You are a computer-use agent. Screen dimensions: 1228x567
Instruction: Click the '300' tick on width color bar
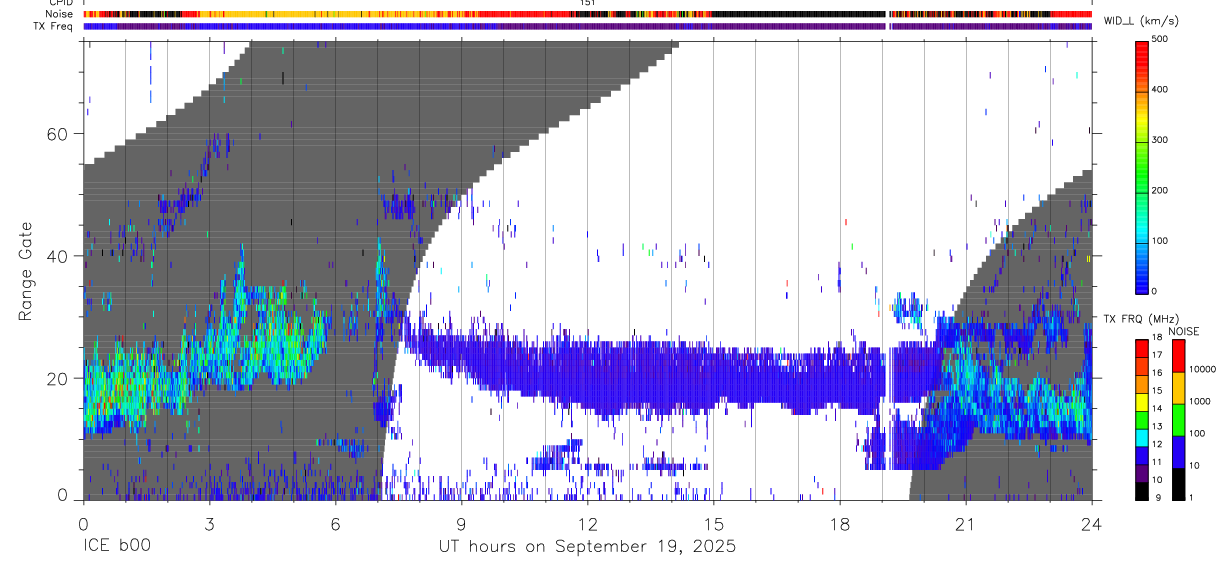[x=1161, y=140]
